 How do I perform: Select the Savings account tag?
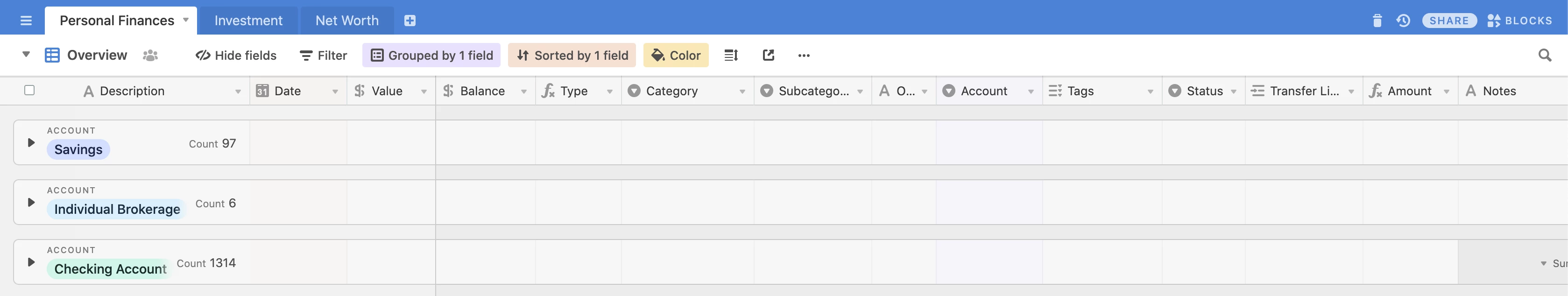(78, 149)
